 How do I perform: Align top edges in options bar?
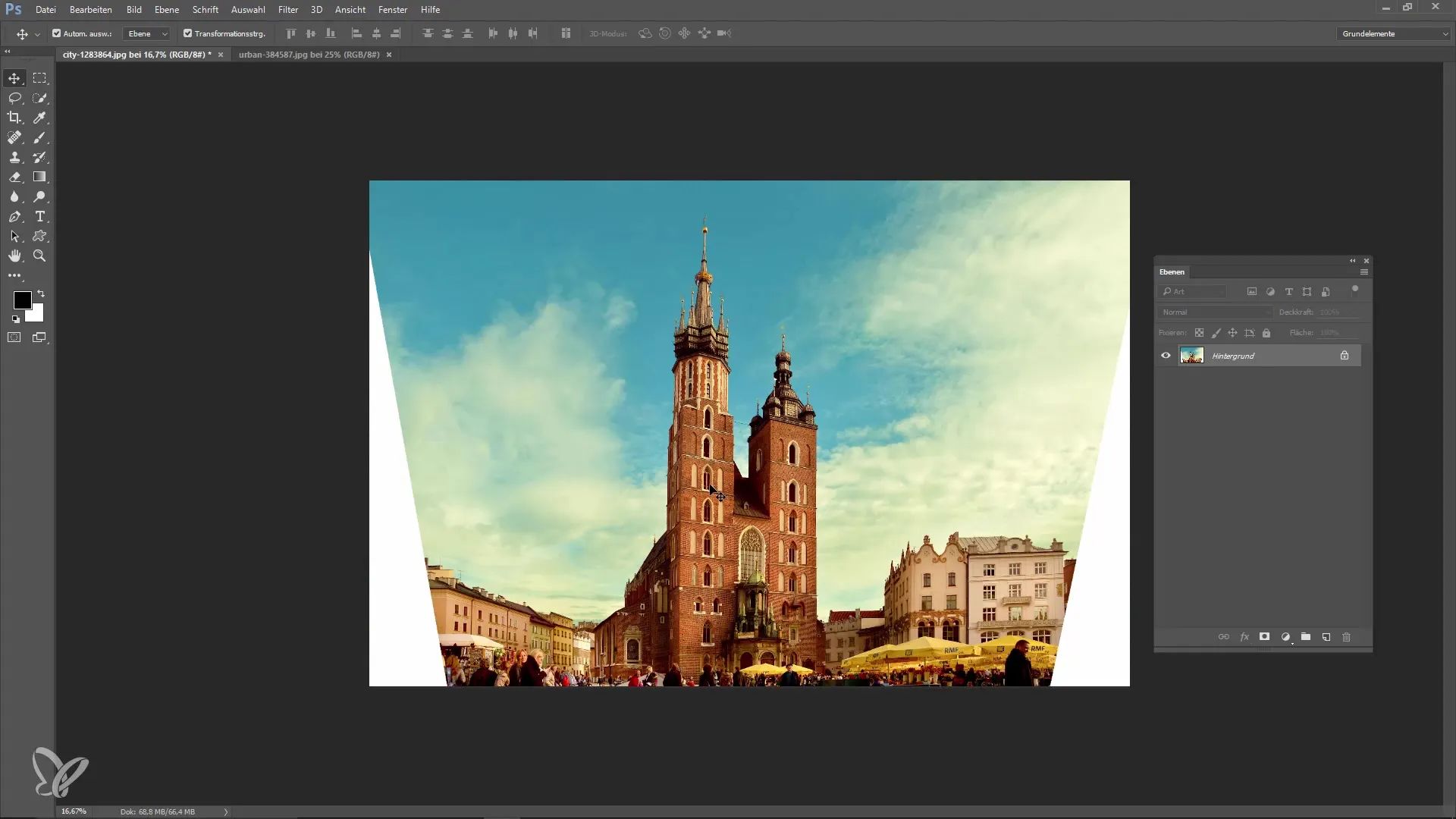click(290, 33)
